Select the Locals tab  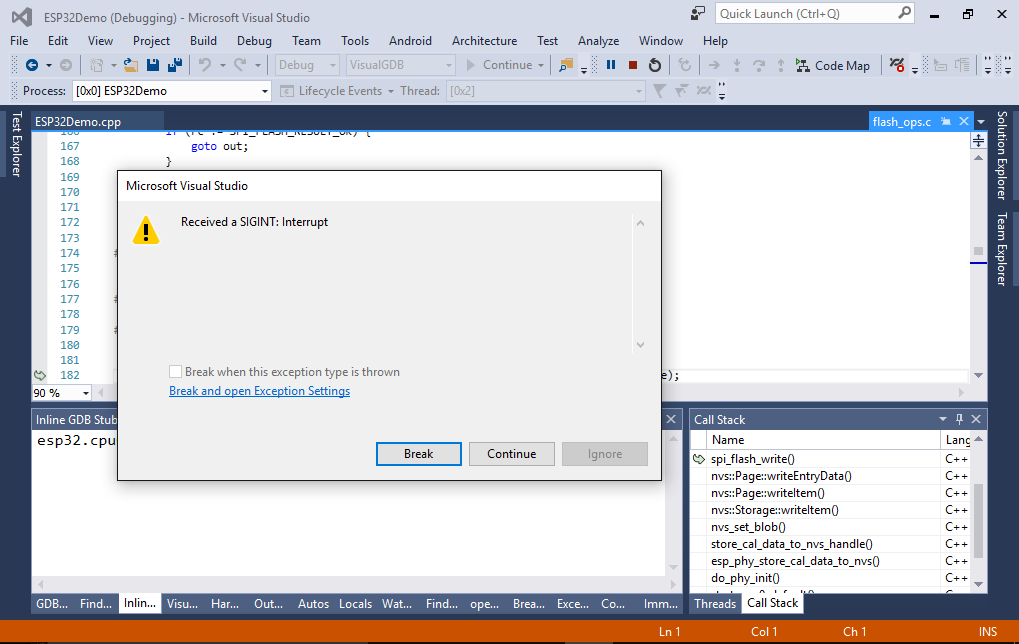[355, 603]
